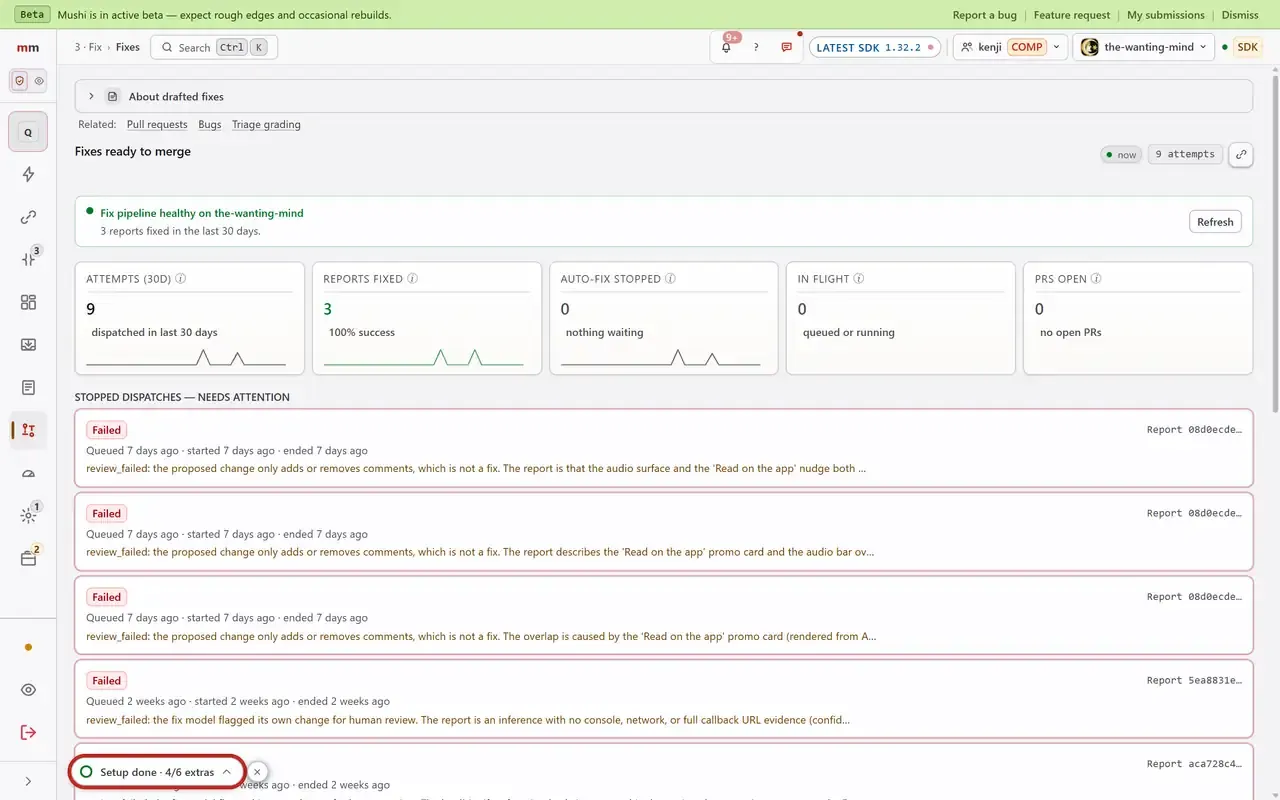Click the 9 attempts badge
1280x800 pixels.
pos(1185,154)
